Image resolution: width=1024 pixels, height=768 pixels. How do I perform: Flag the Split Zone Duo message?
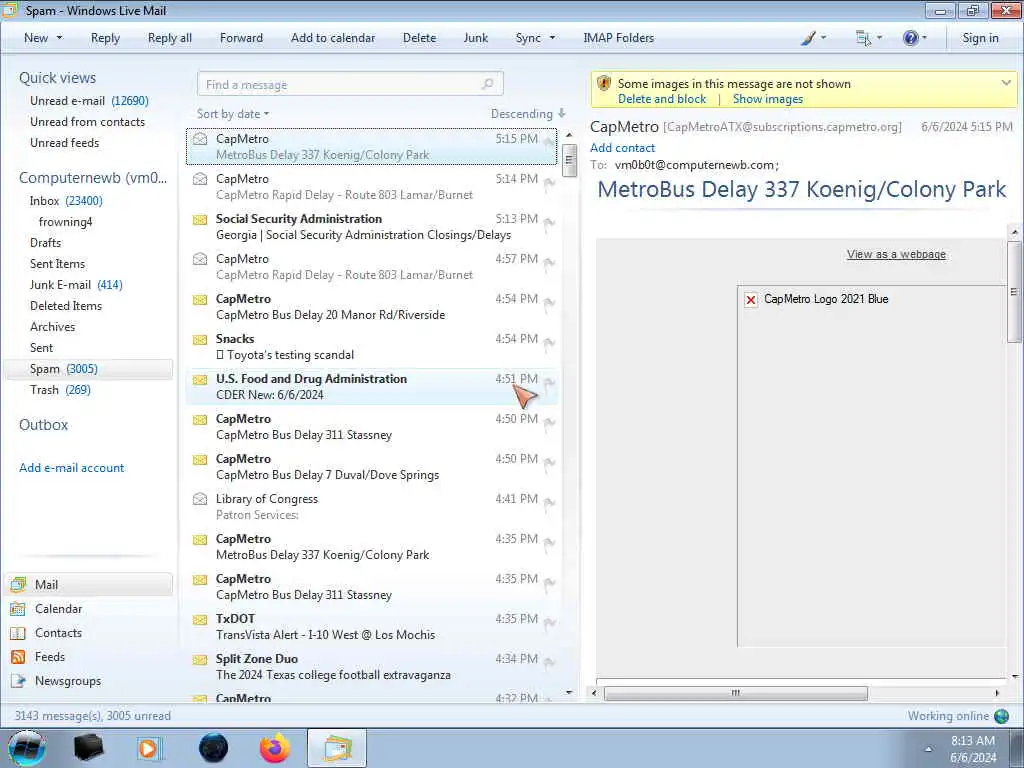[x=549, y=664]
